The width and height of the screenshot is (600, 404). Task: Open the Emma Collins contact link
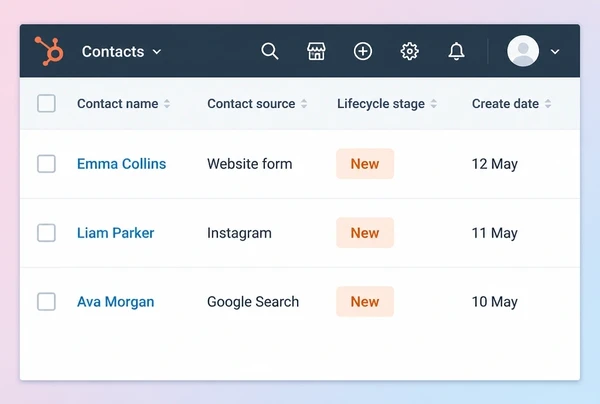(x=121, y=164)
